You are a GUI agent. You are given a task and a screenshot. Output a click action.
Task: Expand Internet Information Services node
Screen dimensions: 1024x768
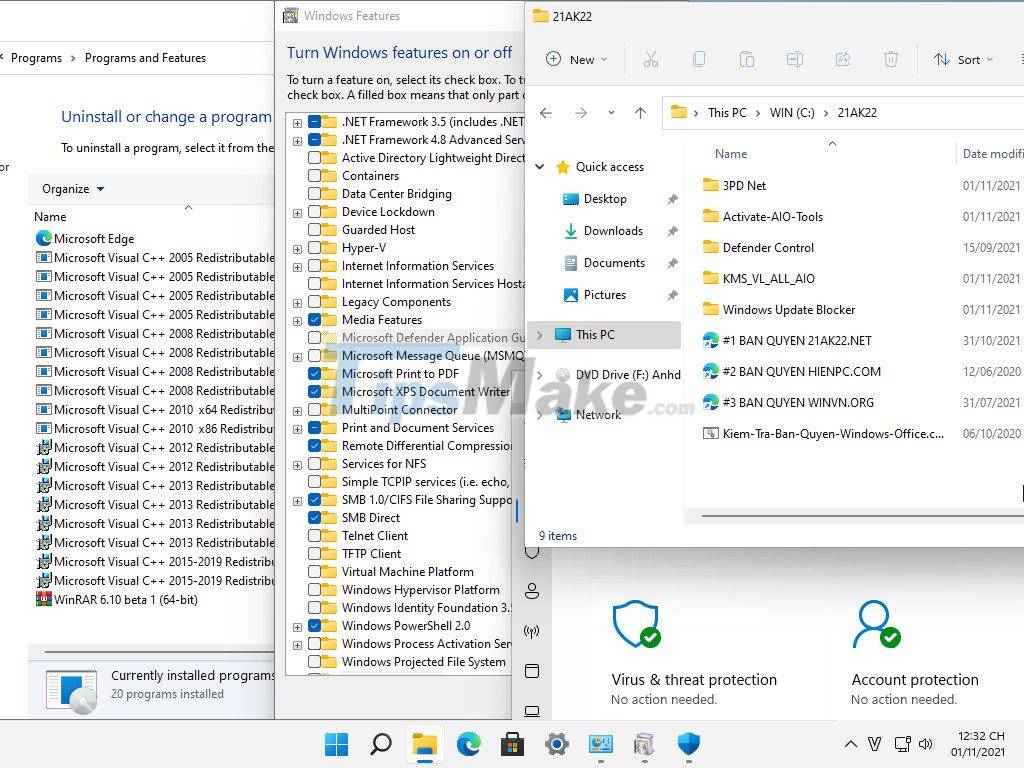(297, 267)
